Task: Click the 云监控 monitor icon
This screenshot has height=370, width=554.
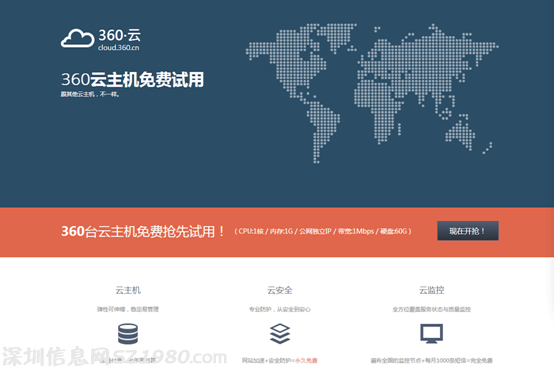Action: pos(431,334)
